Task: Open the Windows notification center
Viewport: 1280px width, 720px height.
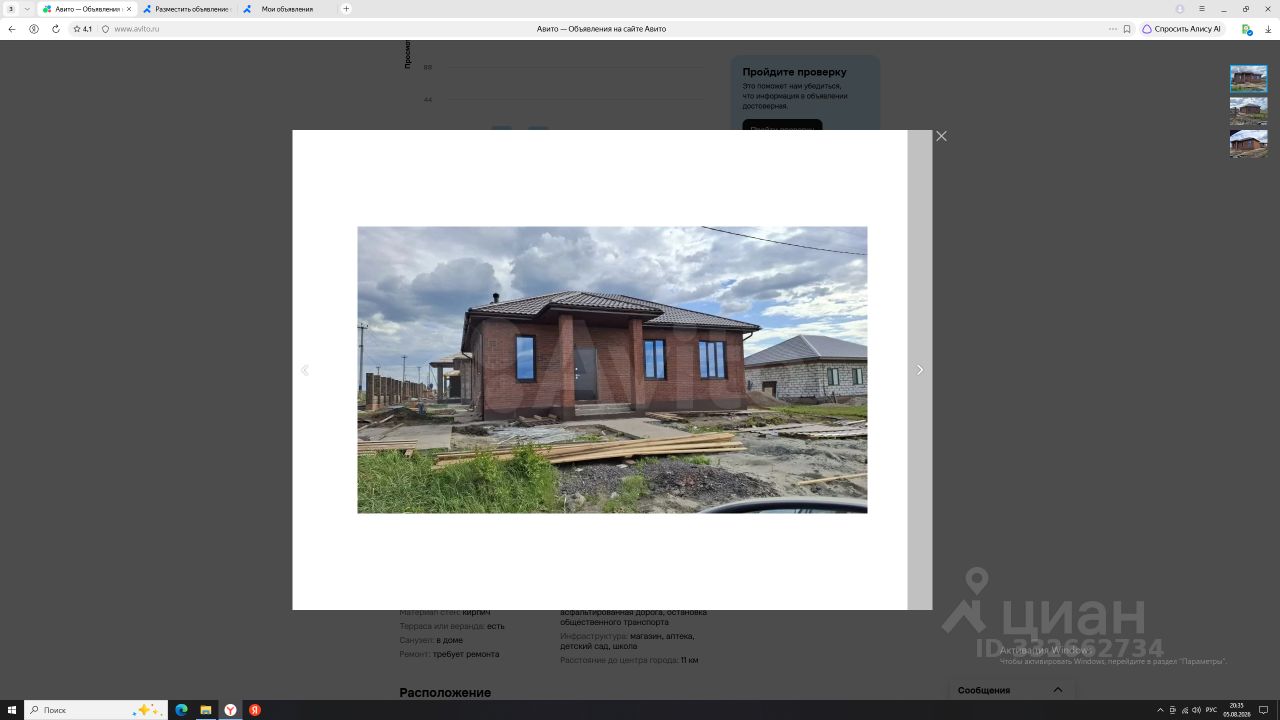Action: [1264, 710]
